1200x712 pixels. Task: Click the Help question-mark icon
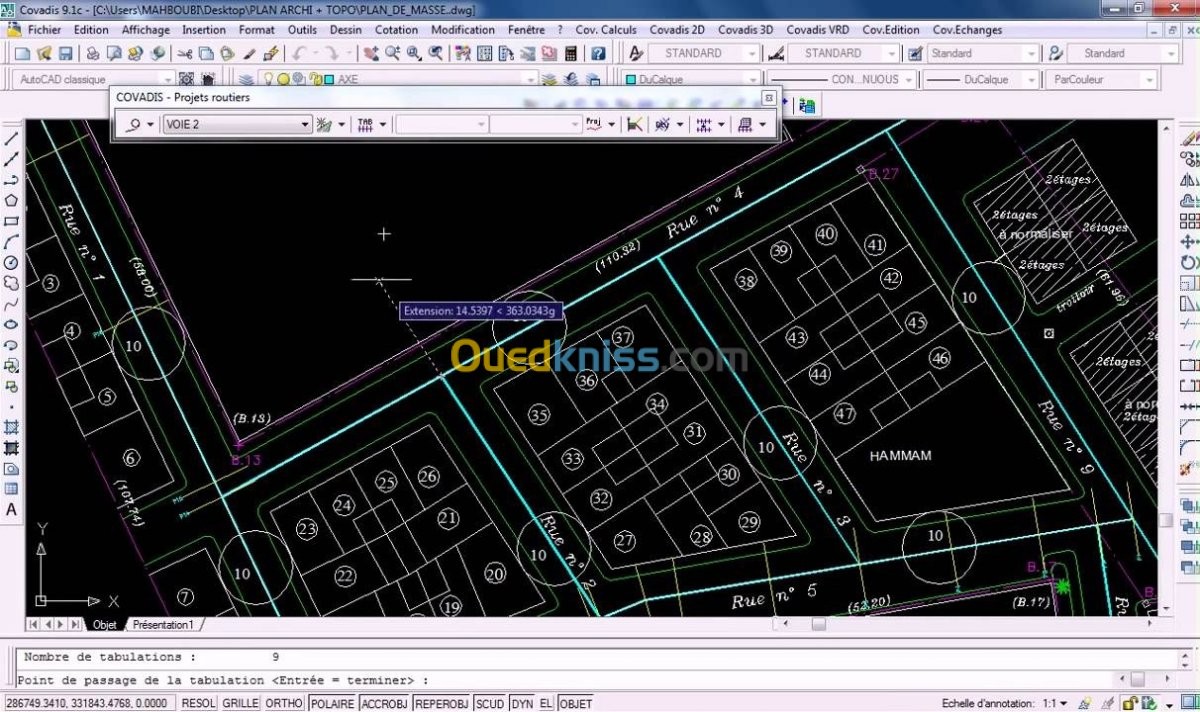[597, 53]
